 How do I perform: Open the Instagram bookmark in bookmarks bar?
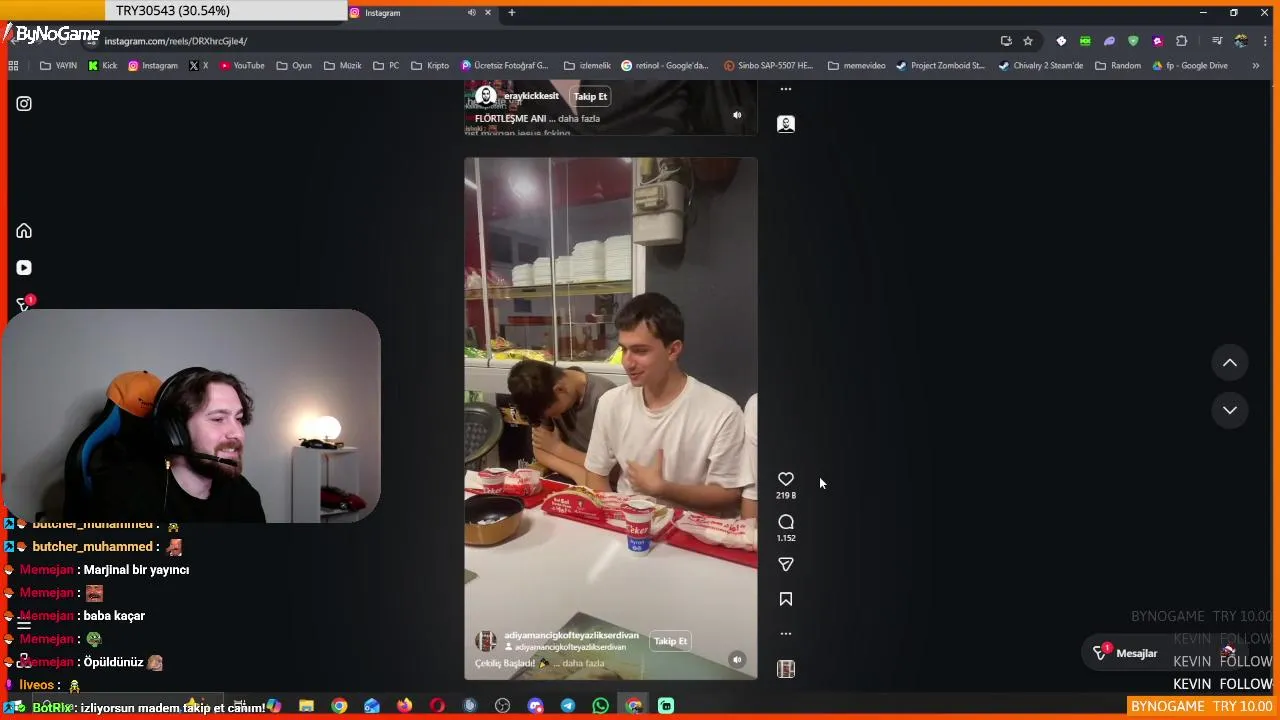tap(153, 66)
